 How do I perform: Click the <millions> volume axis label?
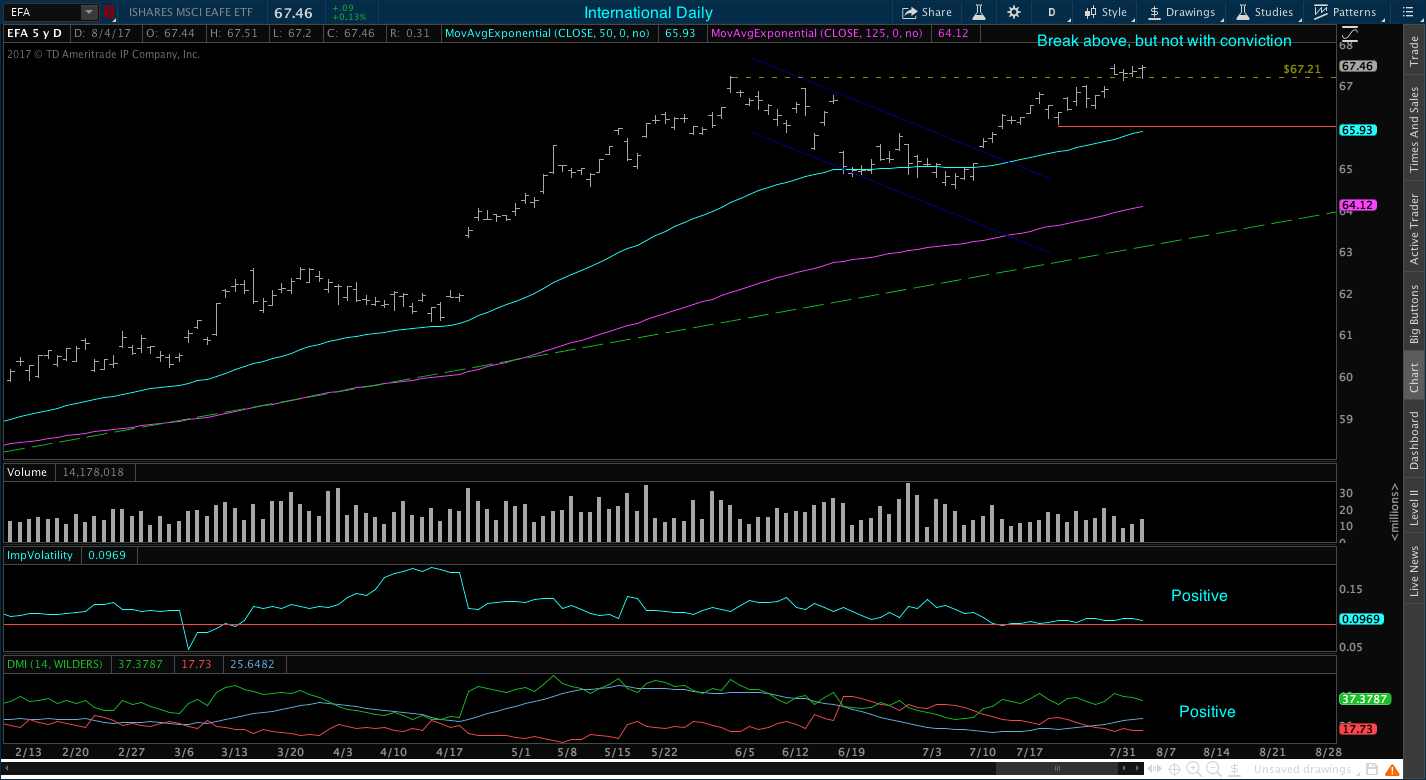(x=1394, y=512)
